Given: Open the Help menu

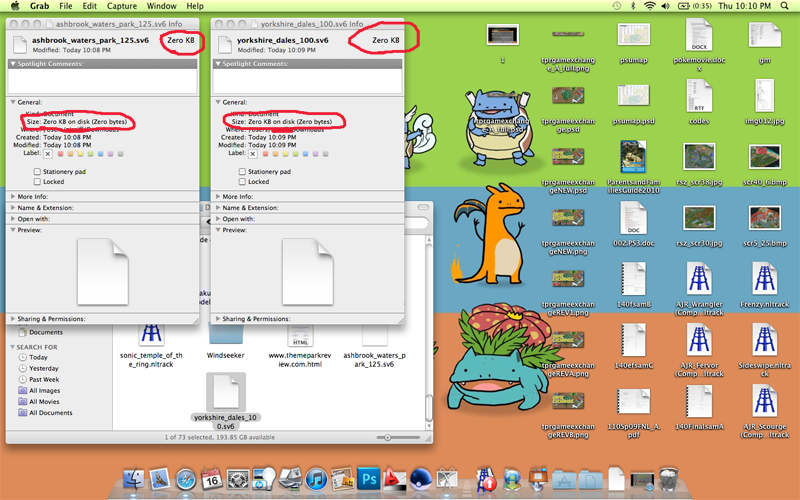Looking at the screenshot, I should (195, 6).
